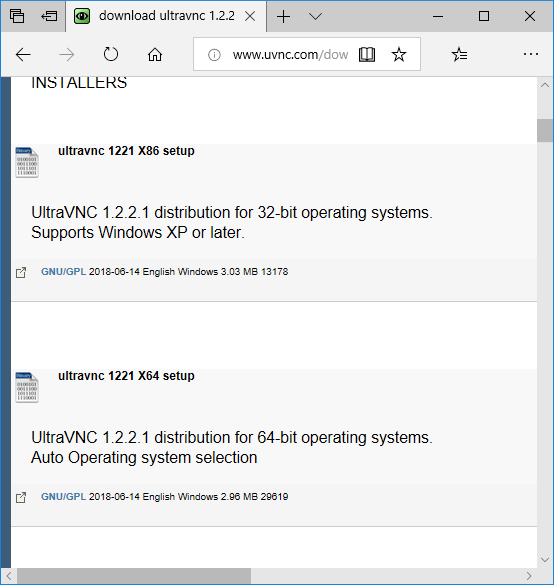Click the external link icon under X64 setup

(x=21, y=497)
